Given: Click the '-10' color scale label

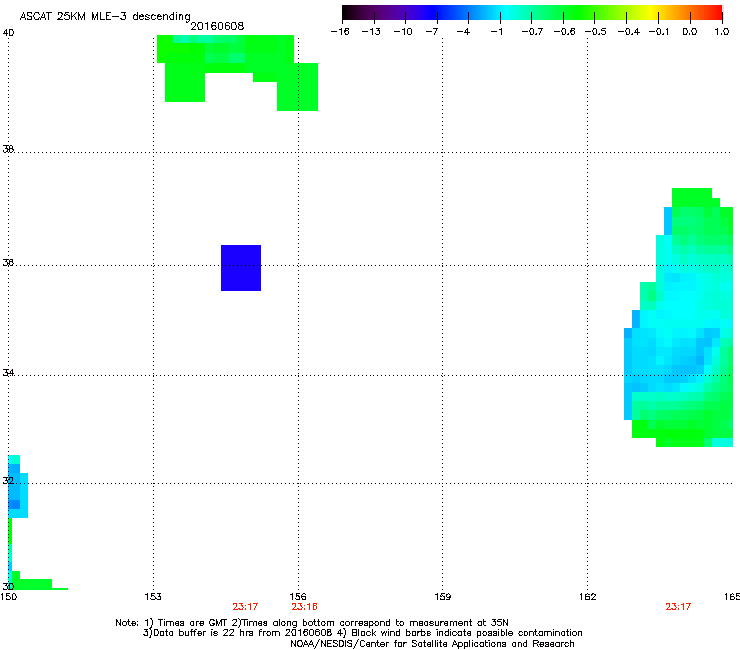Looking at the screenshot, I should pyautogui.click(x=403, y=32).
